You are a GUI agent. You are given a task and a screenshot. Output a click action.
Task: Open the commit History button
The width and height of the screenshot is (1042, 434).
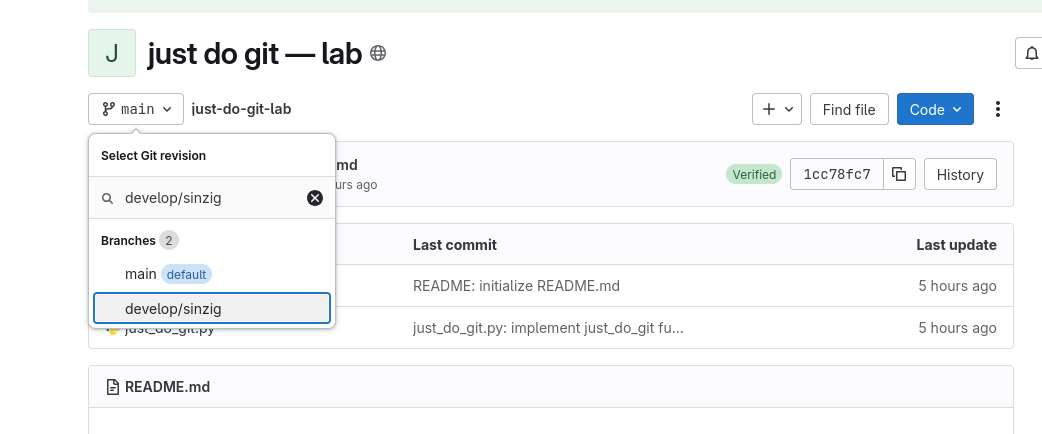[x=960, y=175]
